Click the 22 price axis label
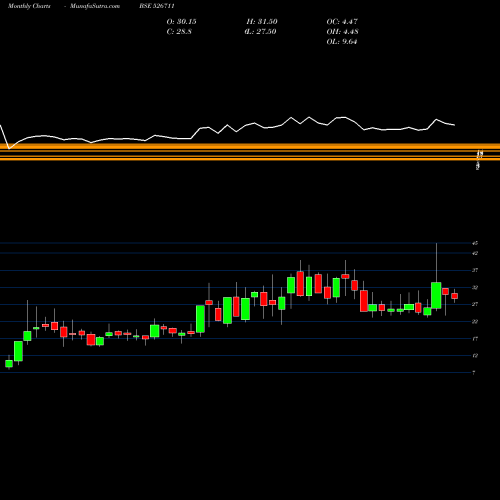Screen dimensions: 500x500 tap(475, 321)
